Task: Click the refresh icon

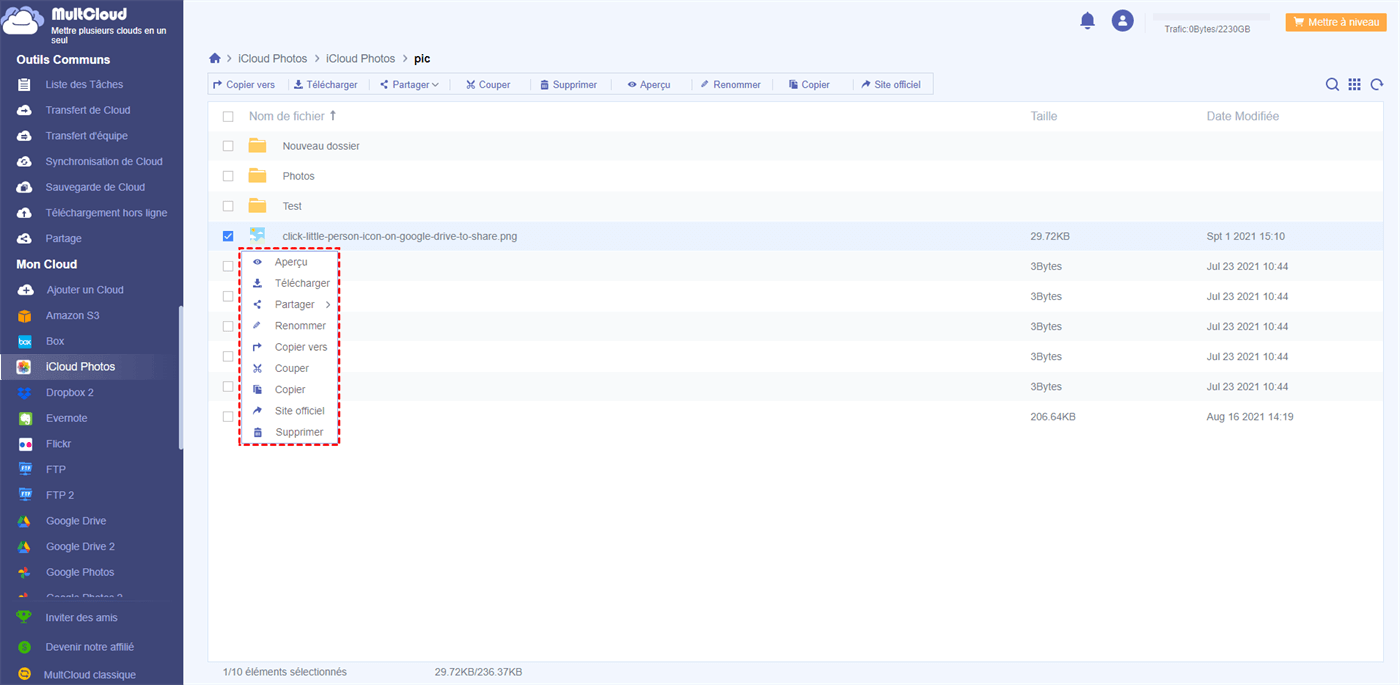Action: [1377, 85]
